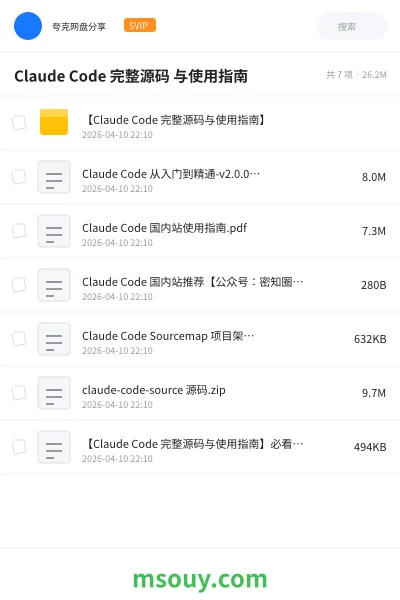Screen dimensions: 400x600
Task: Open the yellow folder icon
Action: 54,122
